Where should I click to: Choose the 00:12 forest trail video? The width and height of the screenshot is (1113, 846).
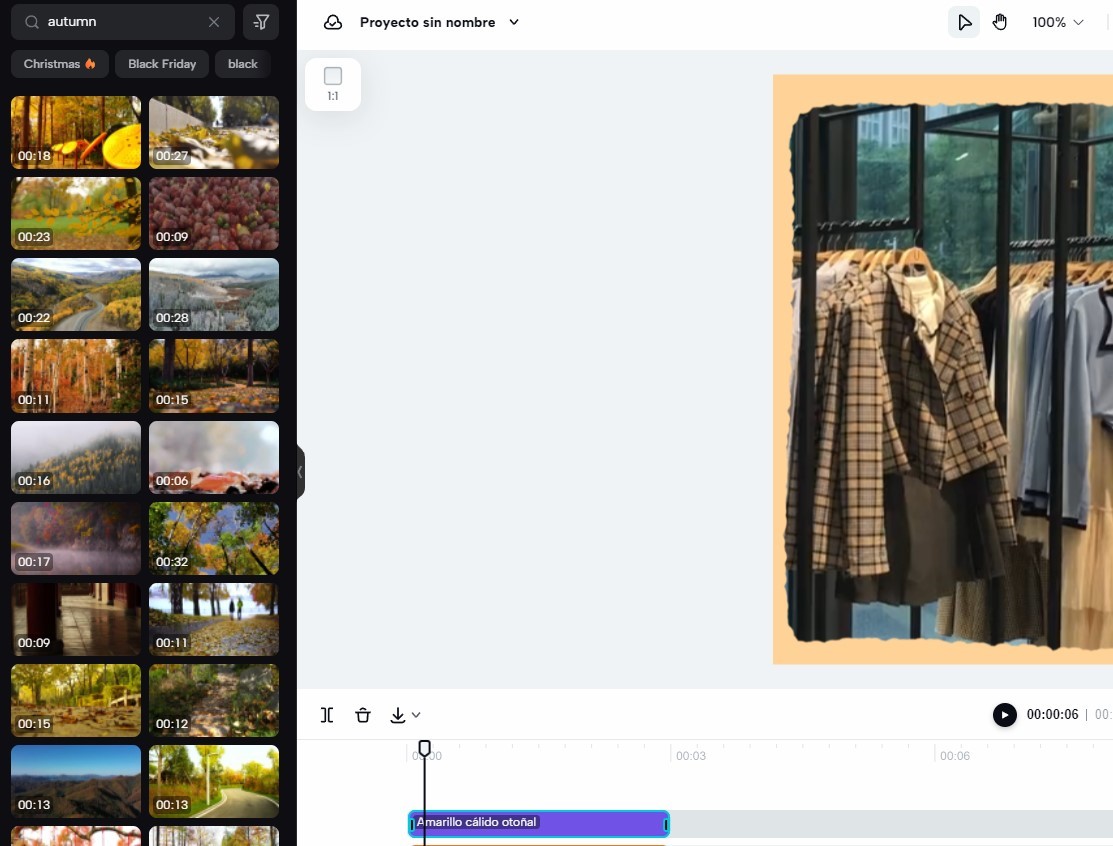point(214,701)
